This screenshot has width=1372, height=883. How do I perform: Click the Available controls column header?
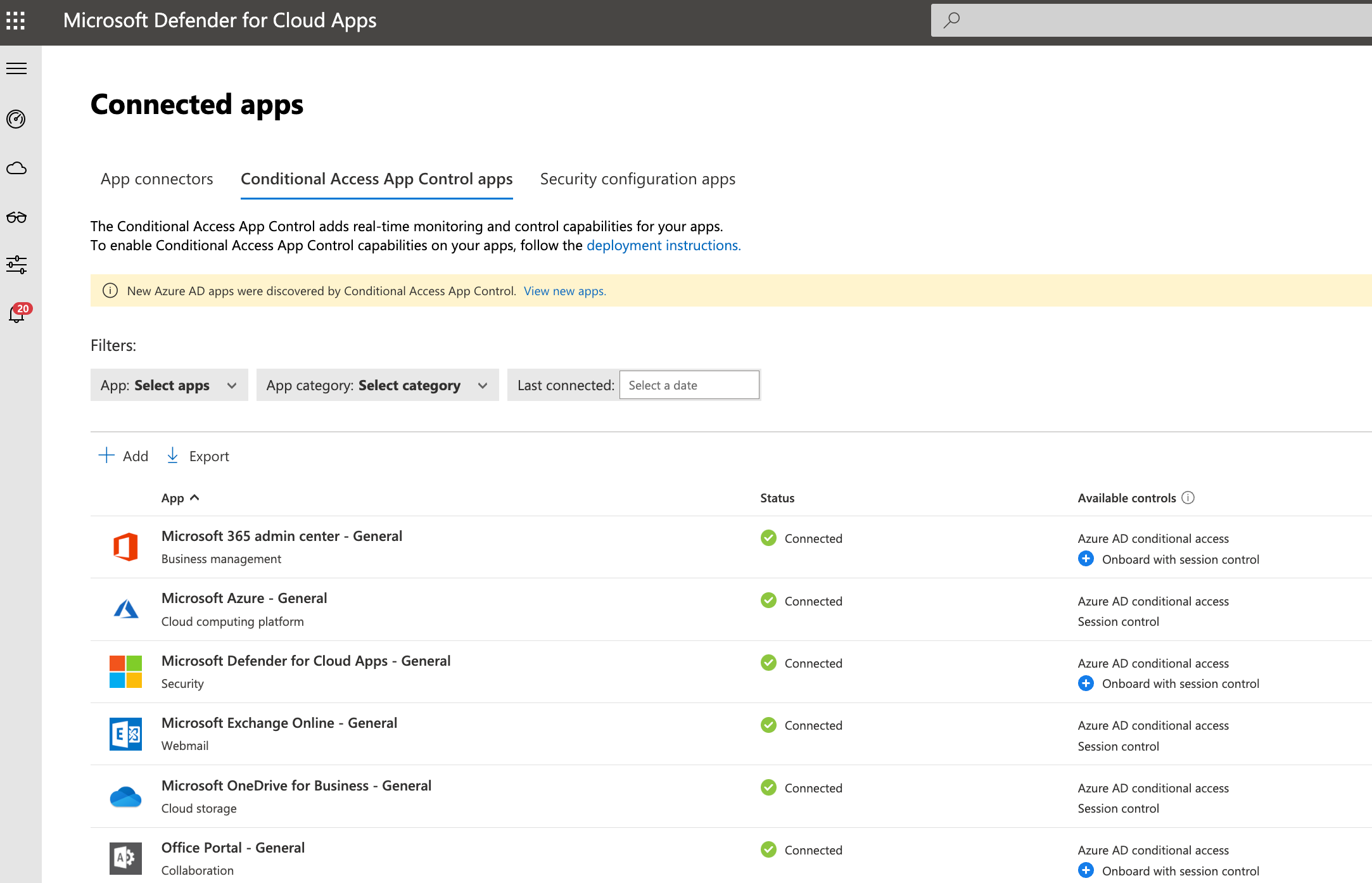[1127, 498]
